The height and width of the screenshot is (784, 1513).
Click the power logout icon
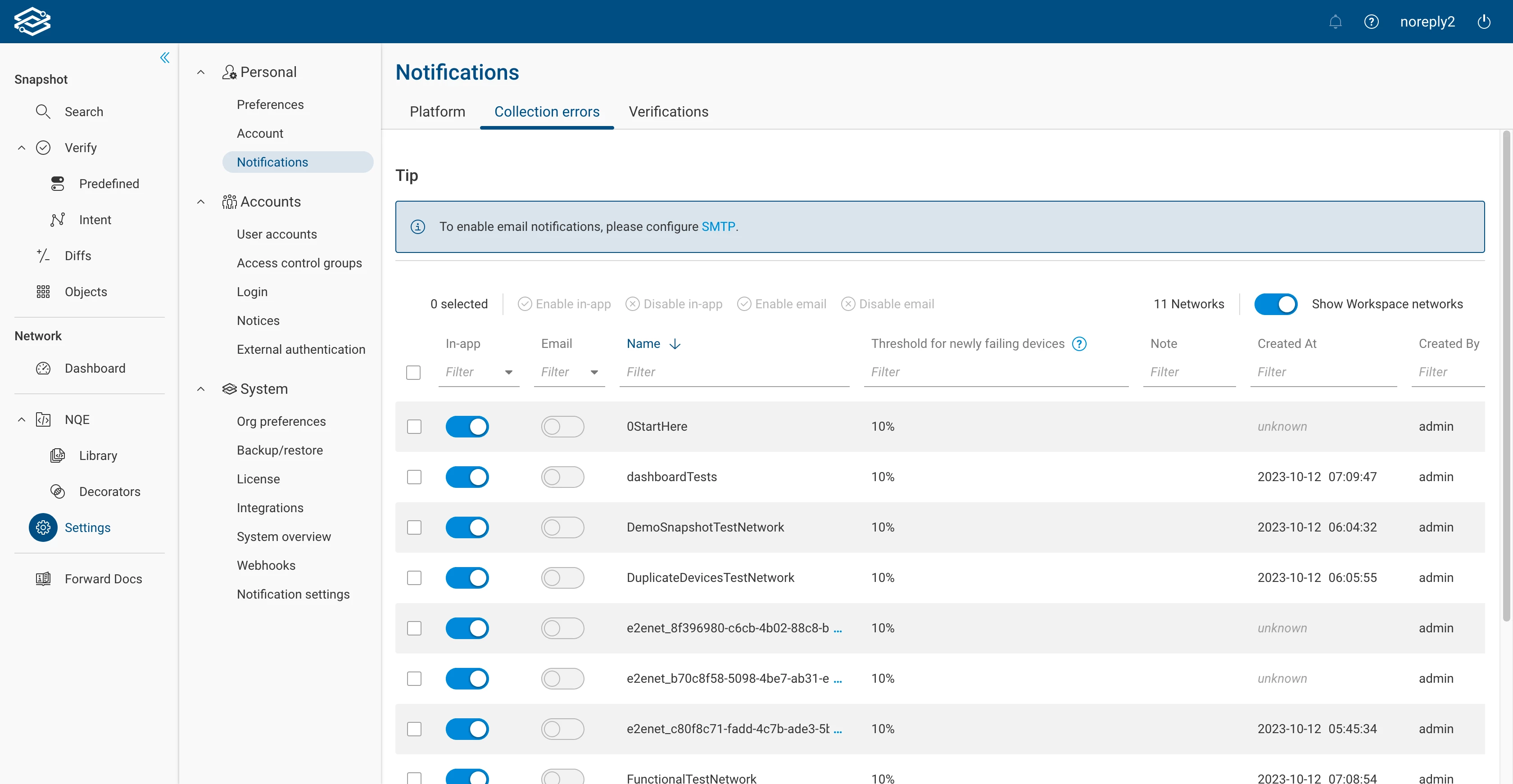point(1484,22)
